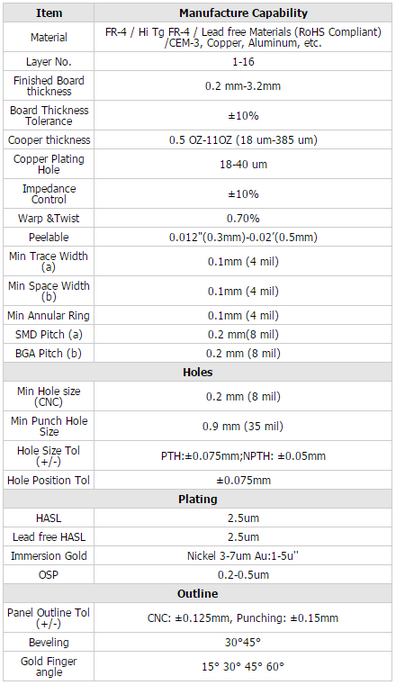Select the Hole Position Tol label
Image resolution: width=397 pixels, height=687 pixels.
49,480
